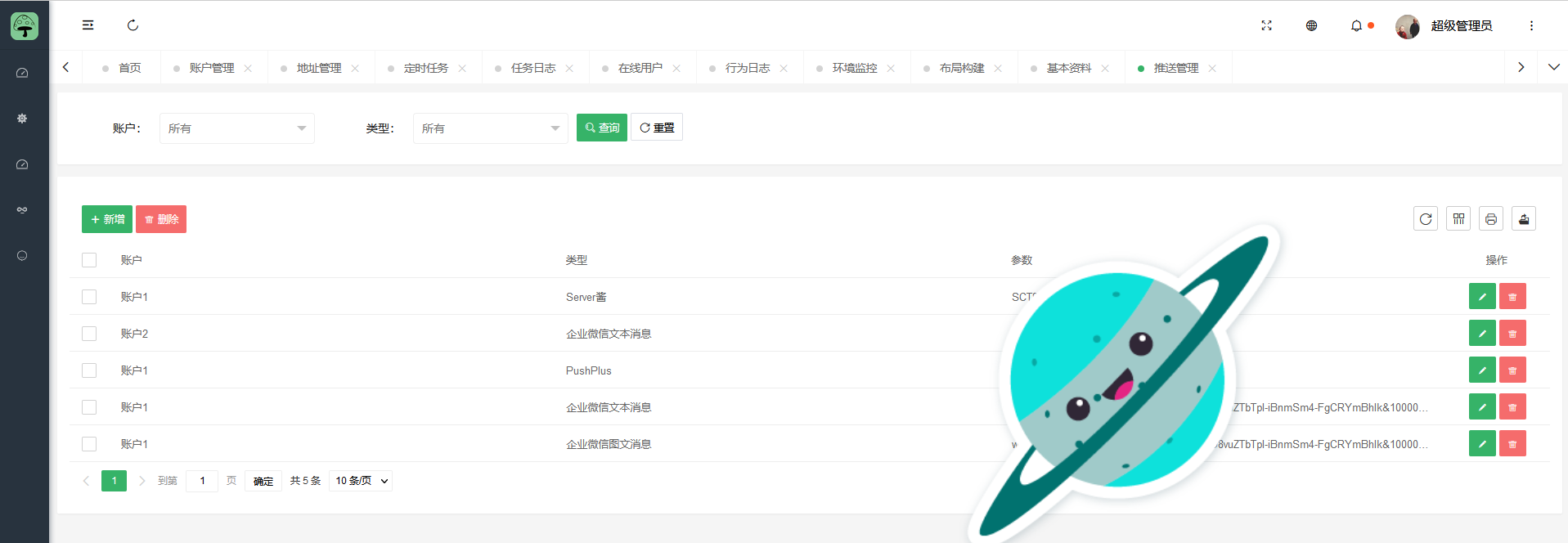Confirm page jump with 确定
The image size is (1568, 543).
coord(263,481)
